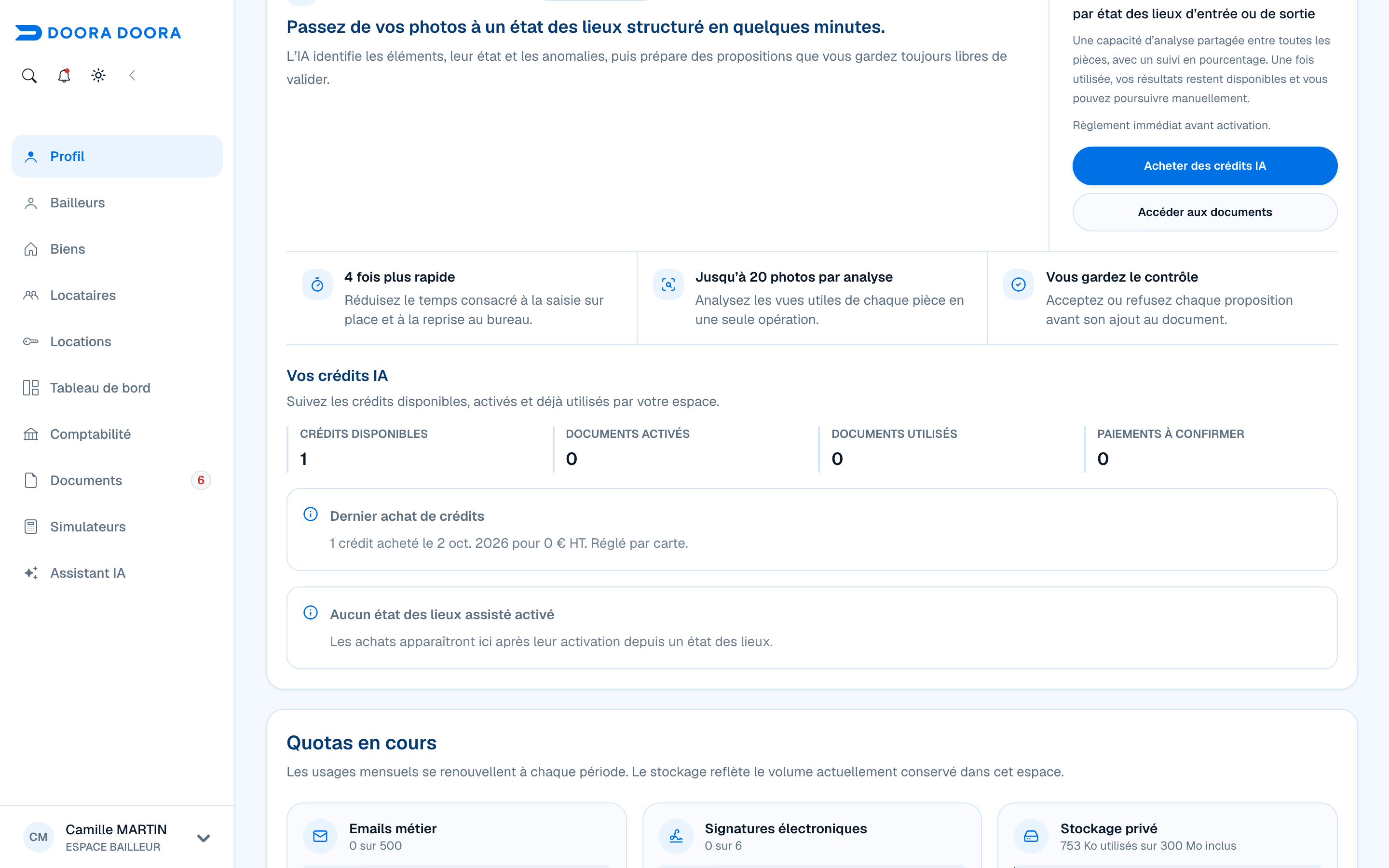Click info icon beside Dernier achat de crédits
Screen dimensions: 1389x868
pos(311,515)
